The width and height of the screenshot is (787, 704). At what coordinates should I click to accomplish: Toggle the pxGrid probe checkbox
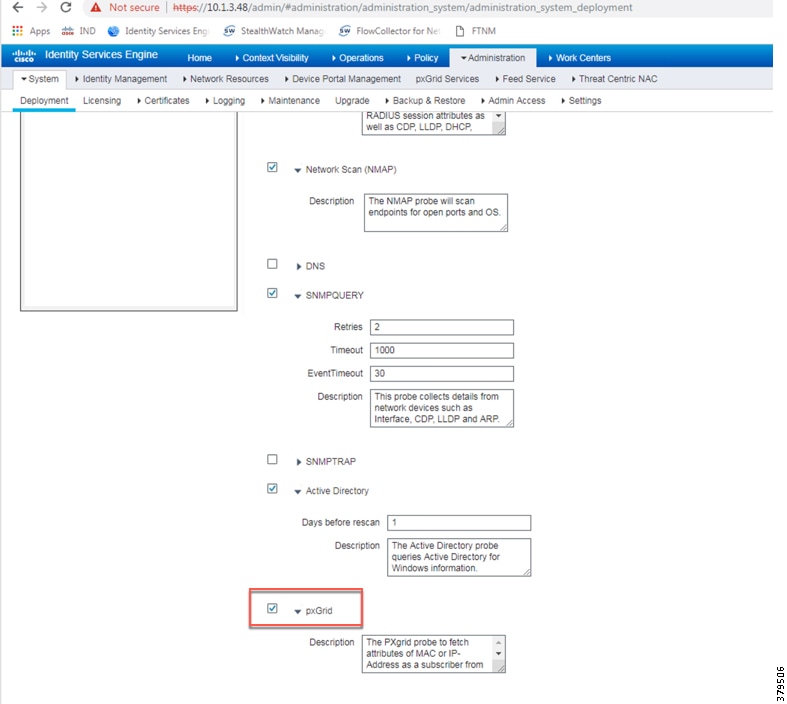[272, 609]
